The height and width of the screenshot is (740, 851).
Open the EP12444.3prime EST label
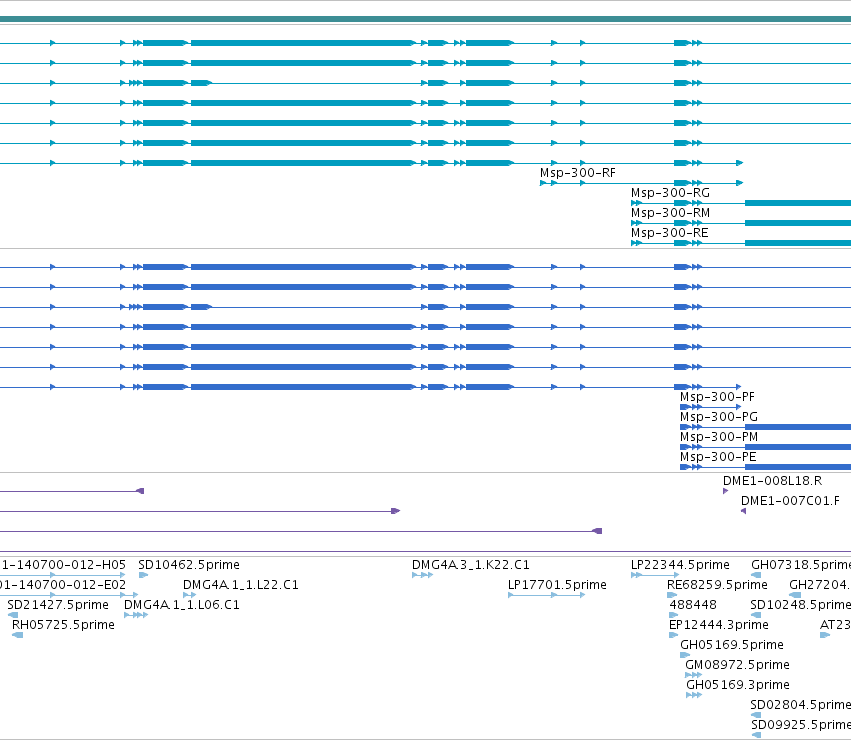coord(719,625)
